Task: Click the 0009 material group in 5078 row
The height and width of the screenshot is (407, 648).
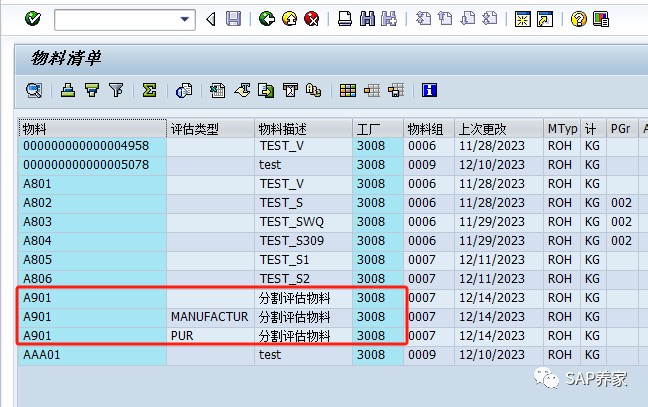Action: pyautogui.click(x=429, y=165)
